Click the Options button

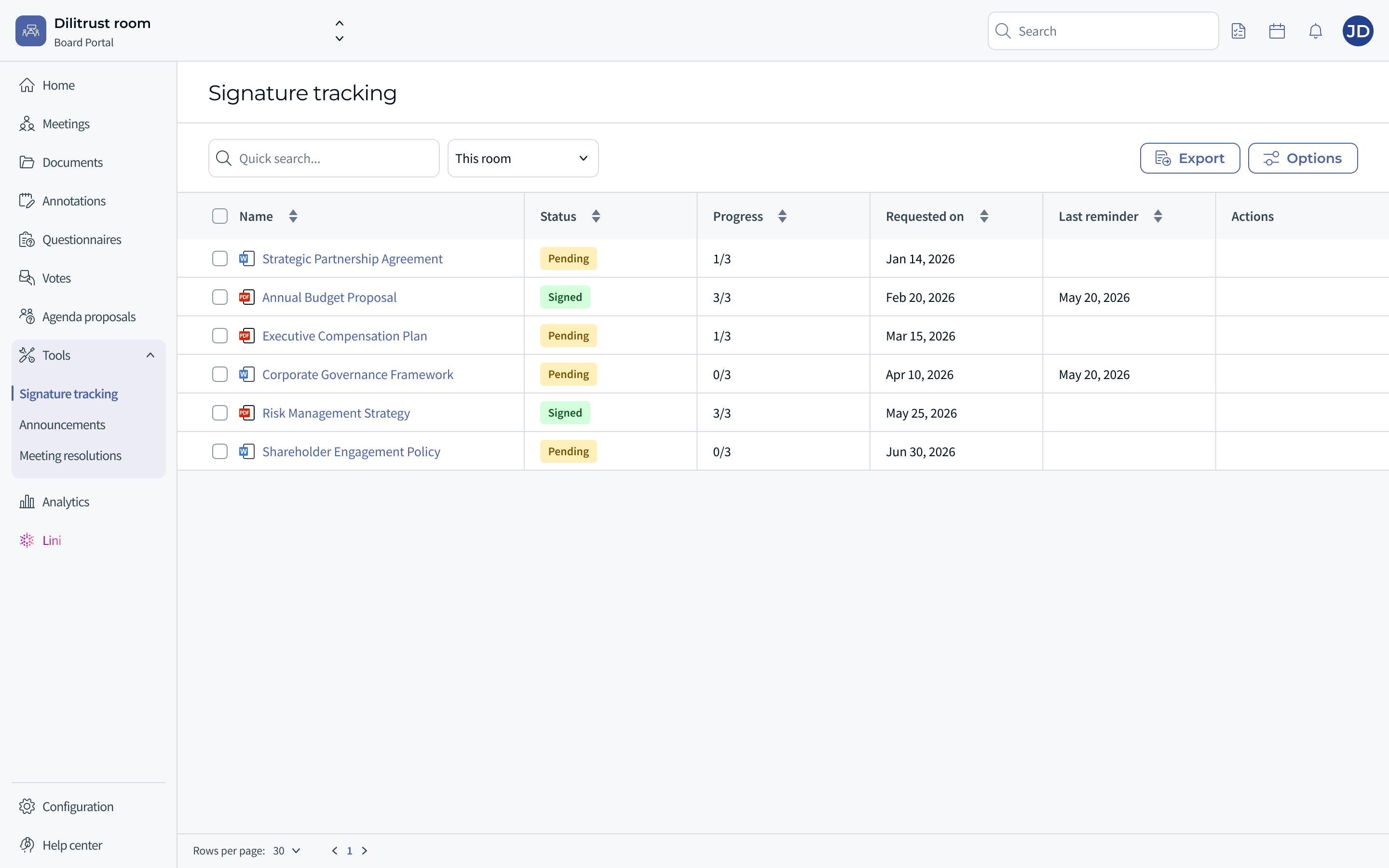(x=1302, y=158)
